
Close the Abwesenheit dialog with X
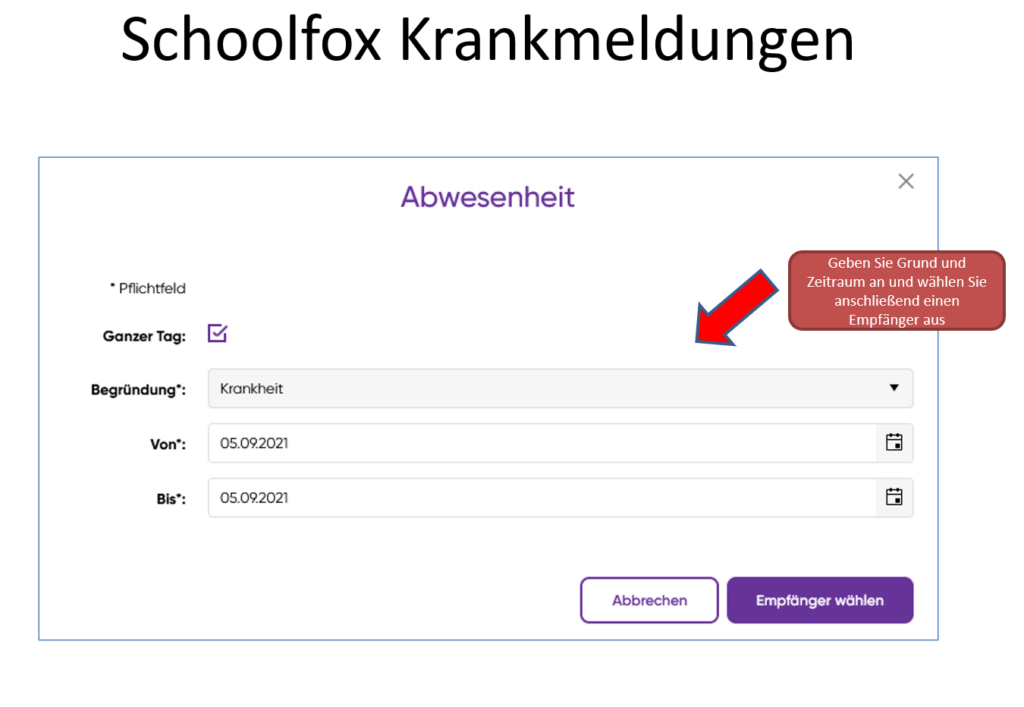[906, 181]
